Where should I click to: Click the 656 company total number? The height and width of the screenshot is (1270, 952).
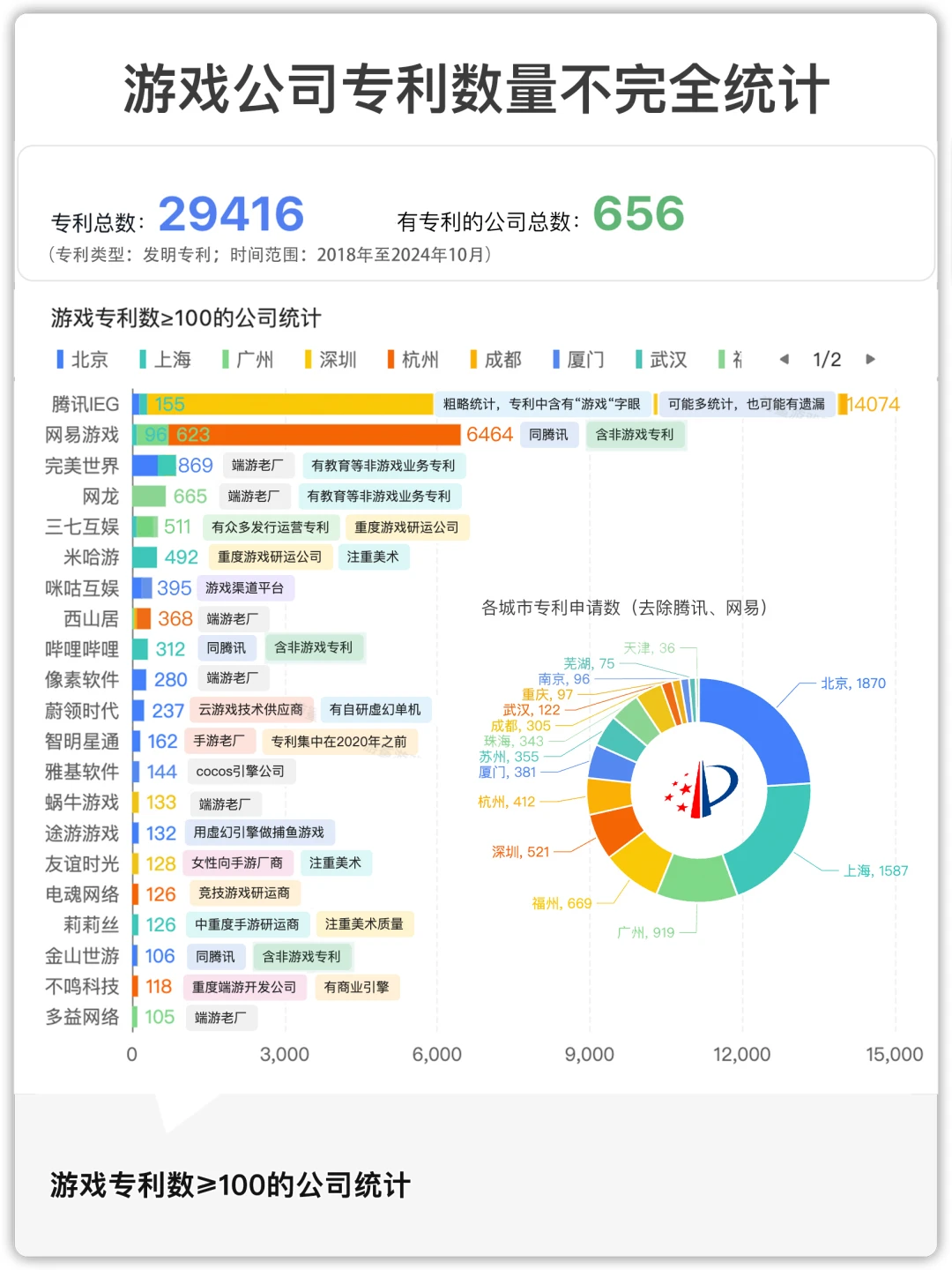[639, 213]
